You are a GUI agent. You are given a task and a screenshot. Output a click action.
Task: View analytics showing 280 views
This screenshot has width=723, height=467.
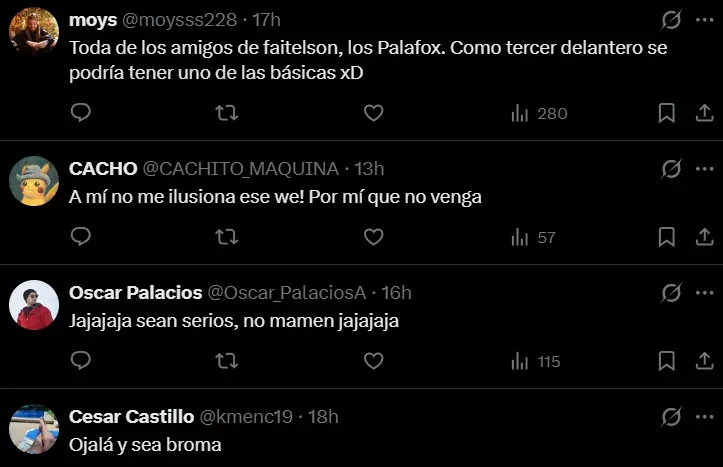539,113
